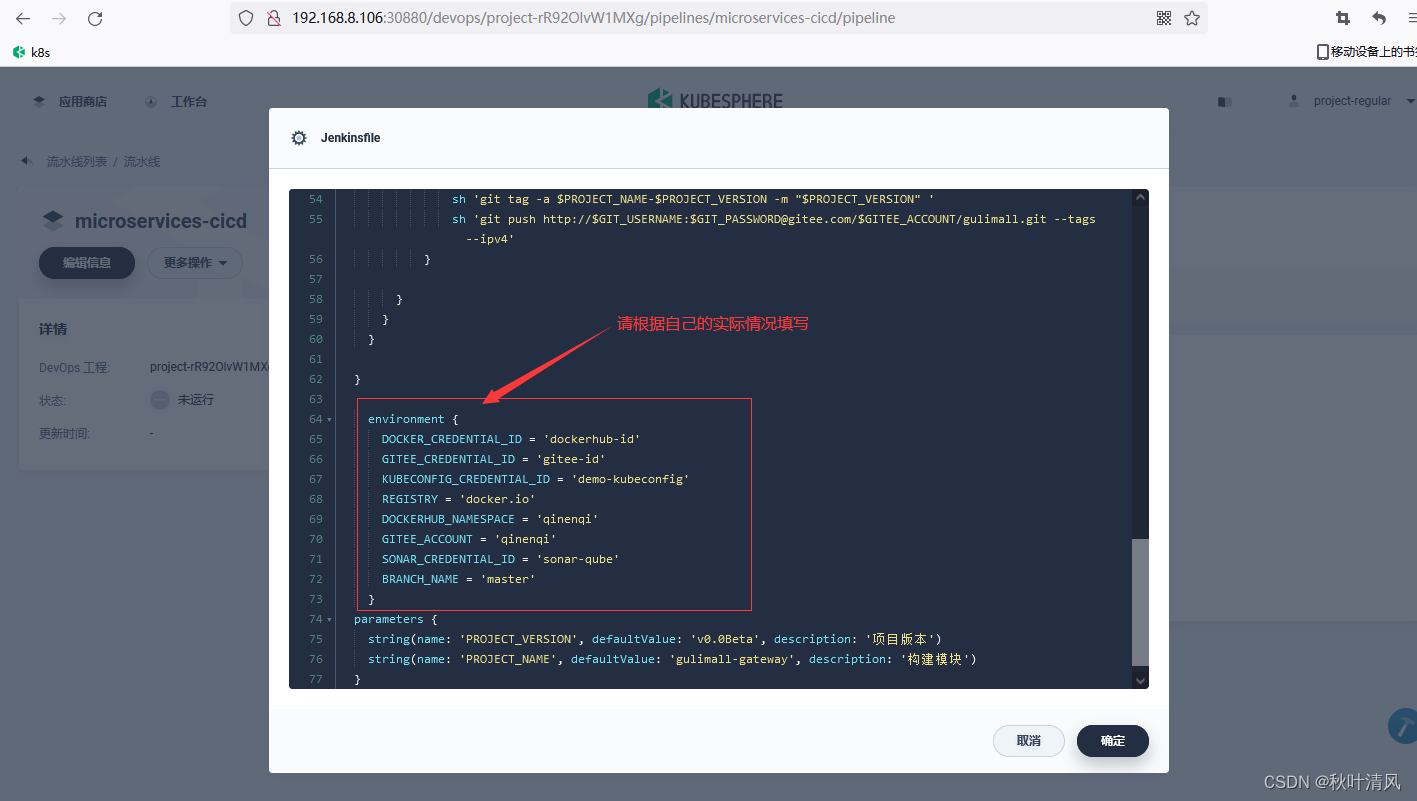Bookmark this page with star icon
This screenshot has width=1417, height=801.
(x=1192, y=18)
